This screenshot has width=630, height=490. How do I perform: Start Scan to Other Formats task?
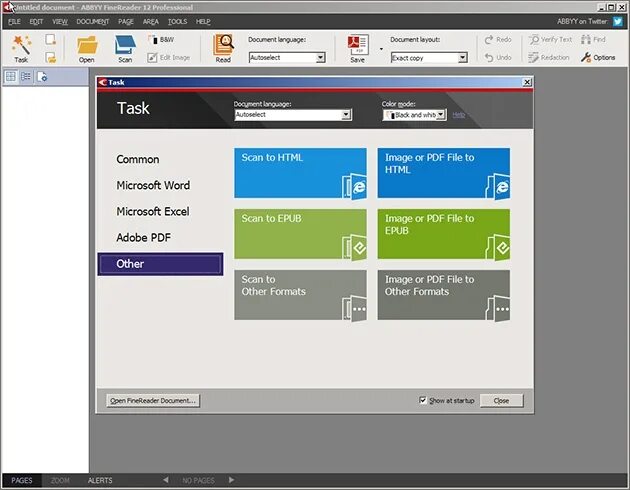tap(301, 295)
